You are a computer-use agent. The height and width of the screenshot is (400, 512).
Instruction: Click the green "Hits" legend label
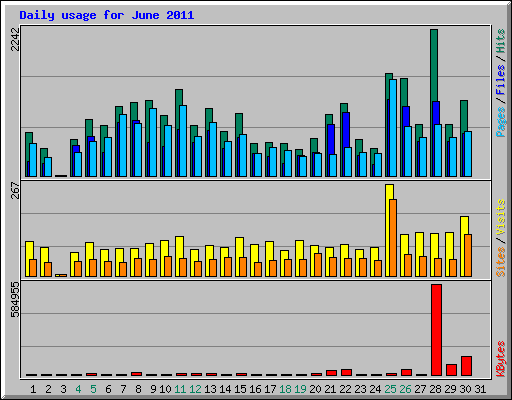500,41
